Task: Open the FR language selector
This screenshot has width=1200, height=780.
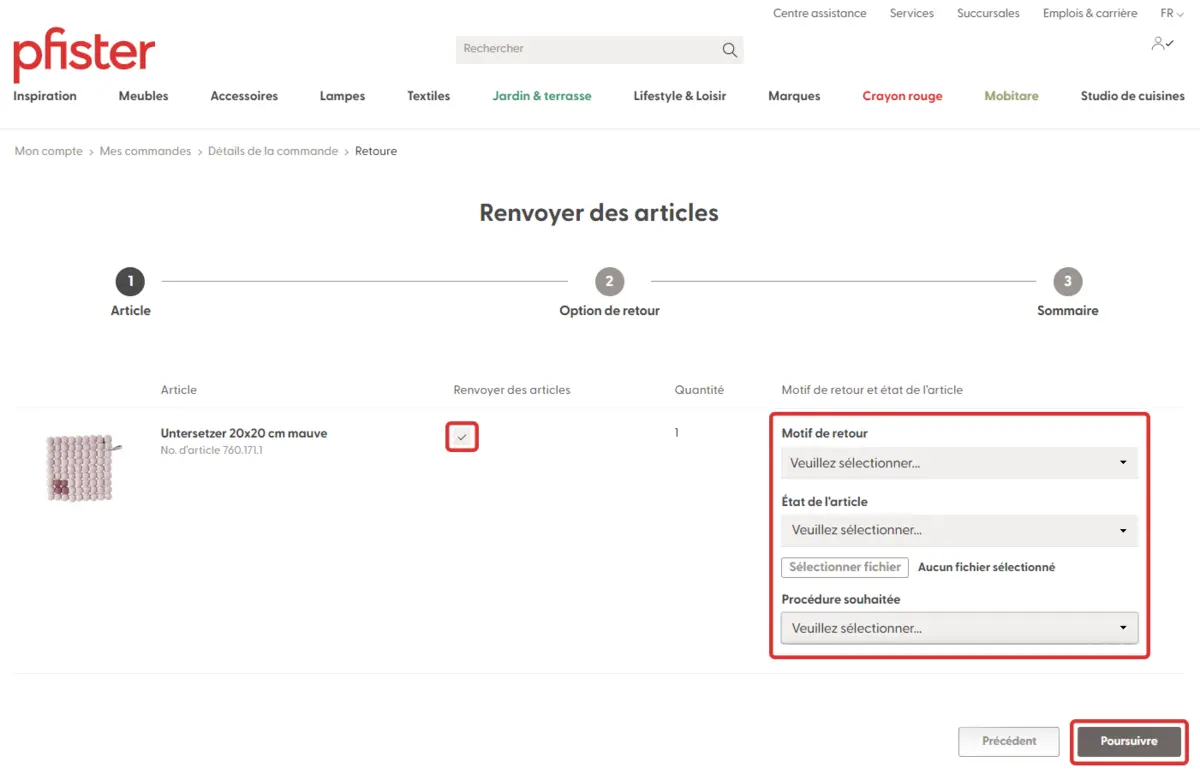Action: point(1171,14)
